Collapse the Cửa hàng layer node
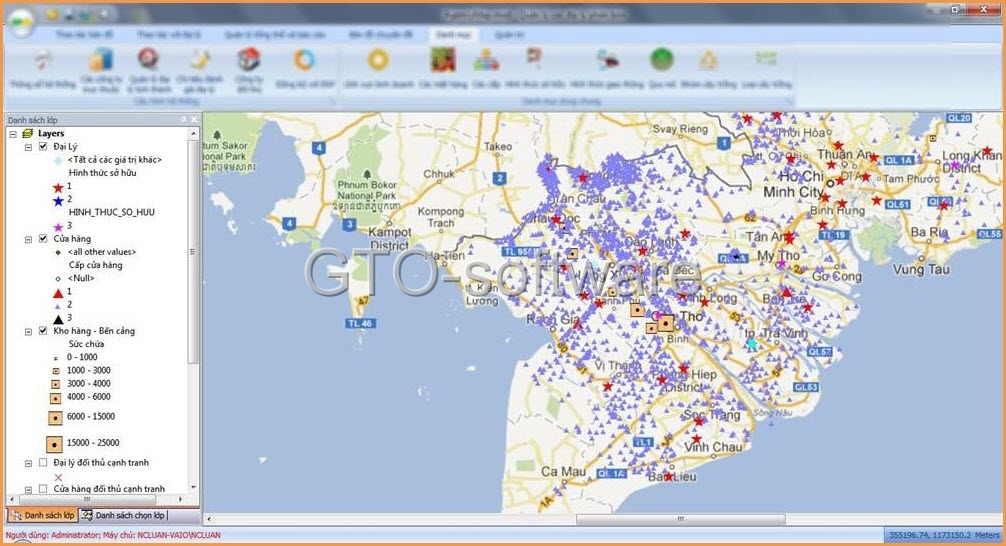The height and width of the screenshot is (546, 1006). point(28,239)
